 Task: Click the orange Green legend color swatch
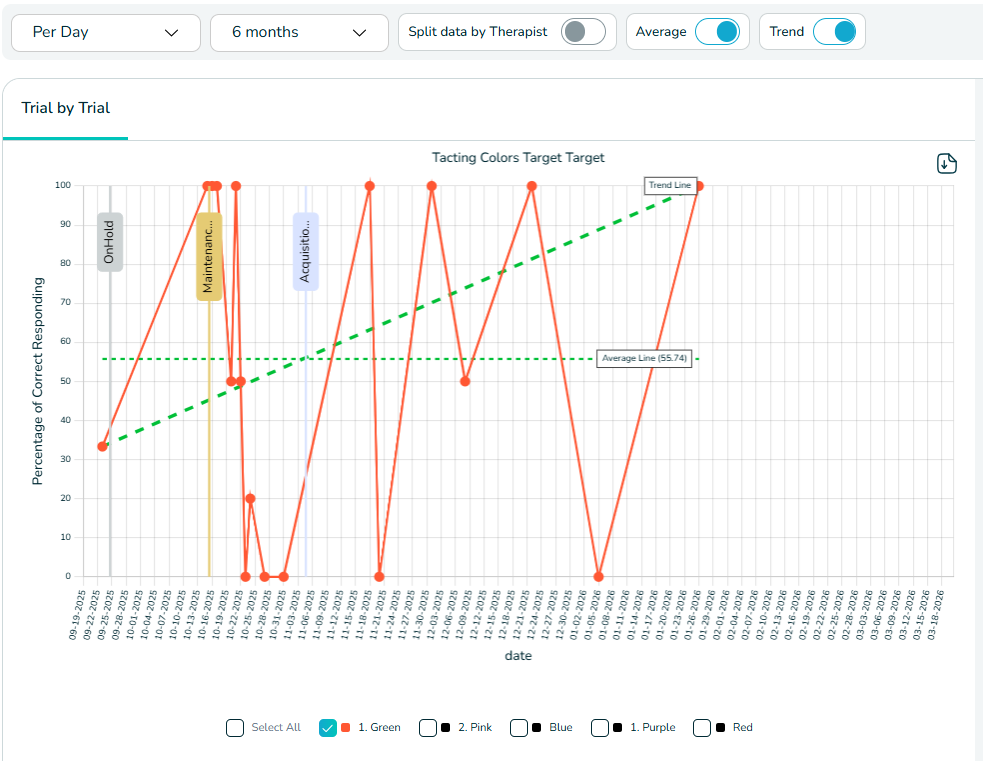coord(346,728)
